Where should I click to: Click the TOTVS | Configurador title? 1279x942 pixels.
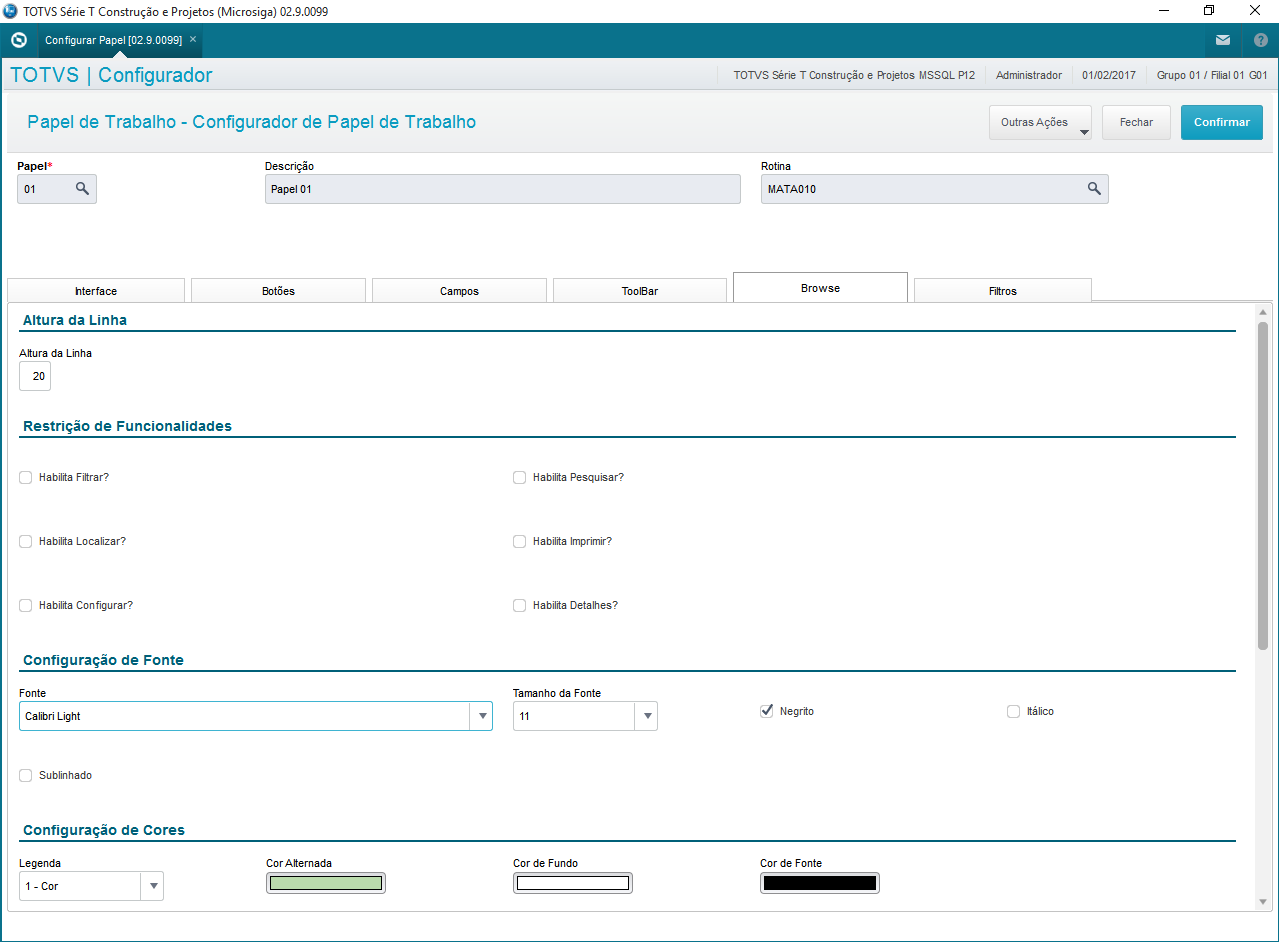coord(111,75)
